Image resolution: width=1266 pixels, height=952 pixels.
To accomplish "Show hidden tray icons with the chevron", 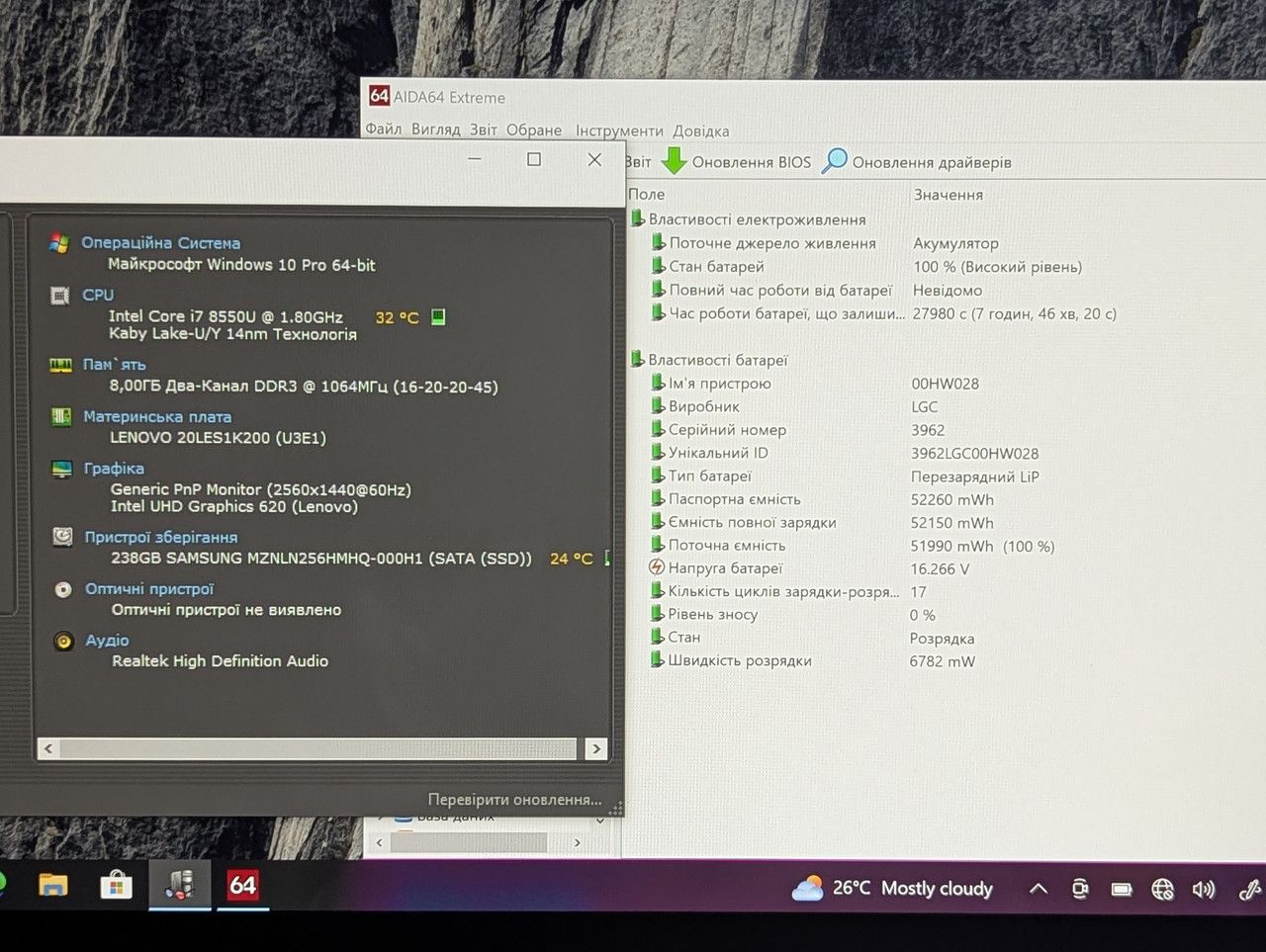I will point(1039,889).
